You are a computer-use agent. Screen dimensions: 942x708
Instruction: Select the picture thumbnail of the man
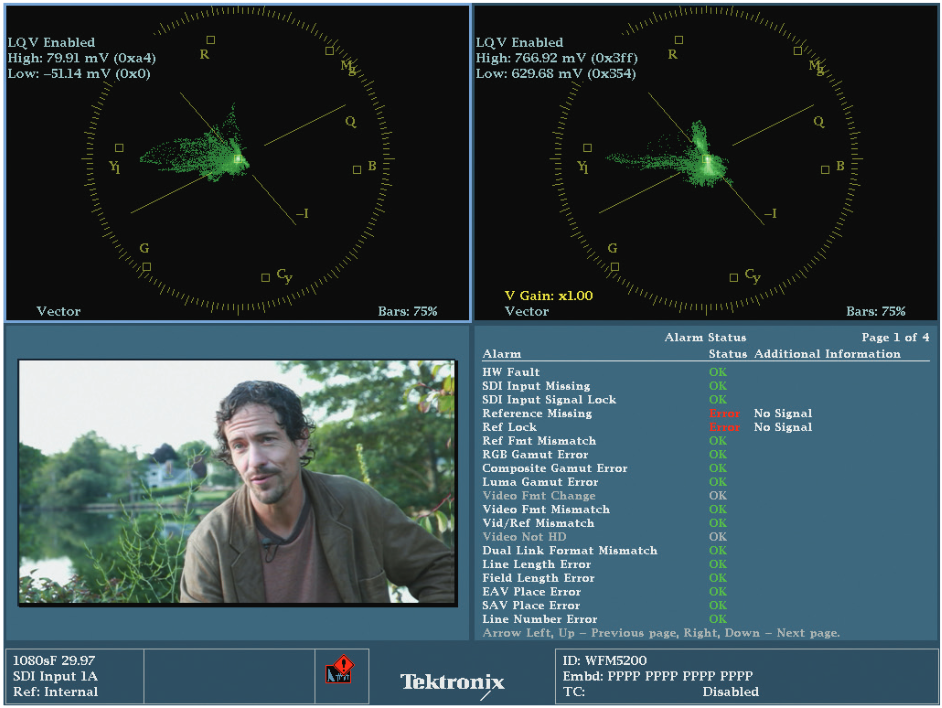pos(238,482)
